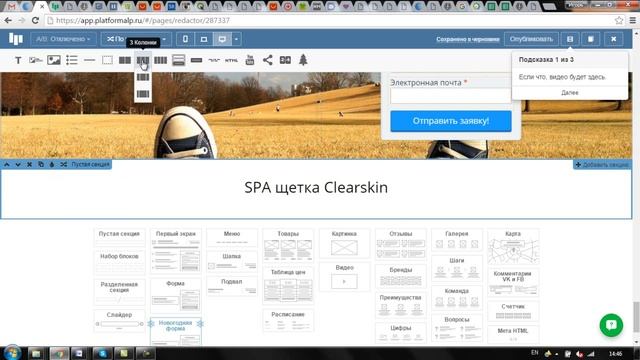Viewport: 640px width, 360px height.
Task: Add Картинка section template
Action: coord(344,243)
